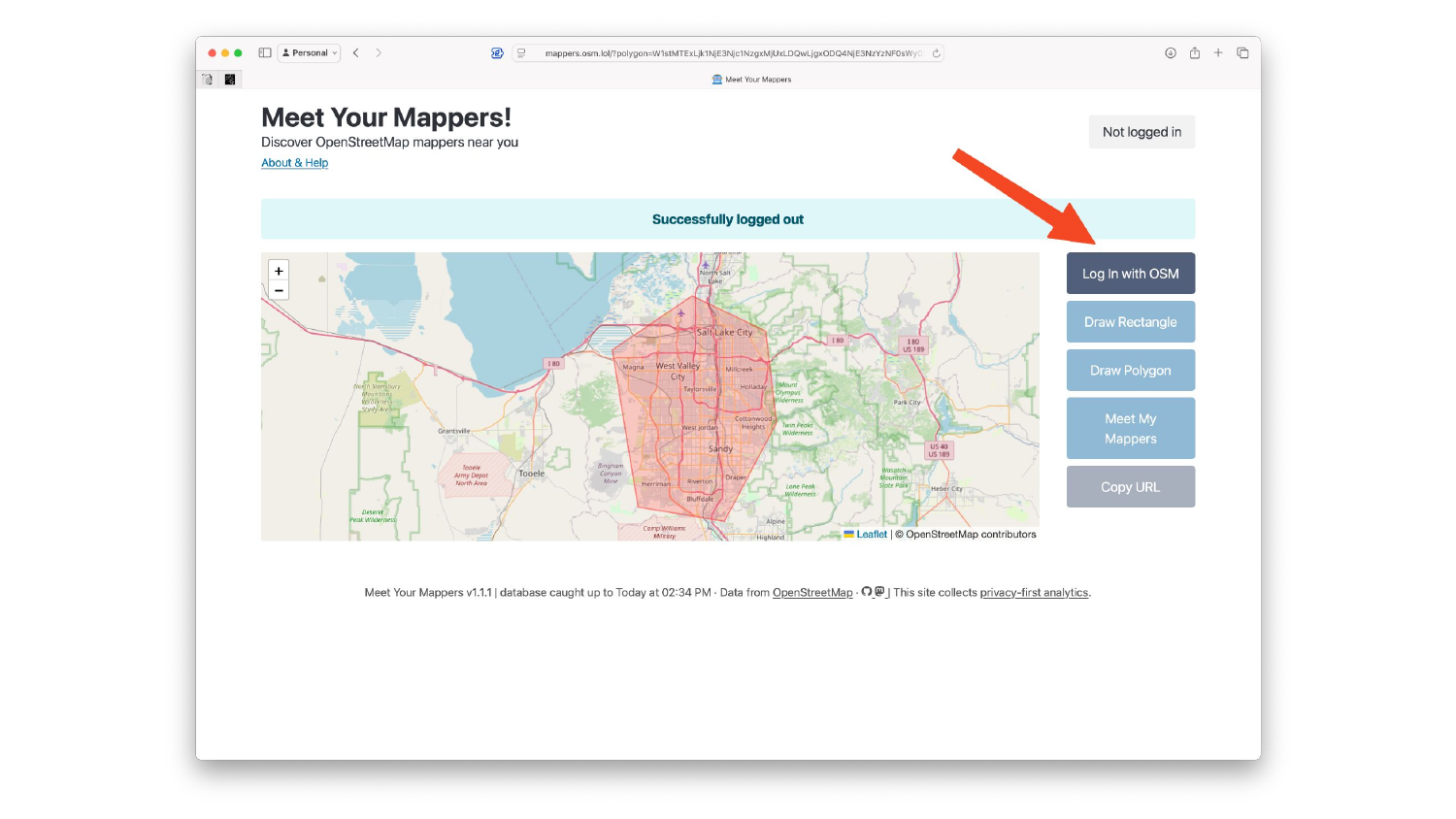Open the Mastodon icon link in footer
Viewport: 1456px width, 819px height.
879,592
